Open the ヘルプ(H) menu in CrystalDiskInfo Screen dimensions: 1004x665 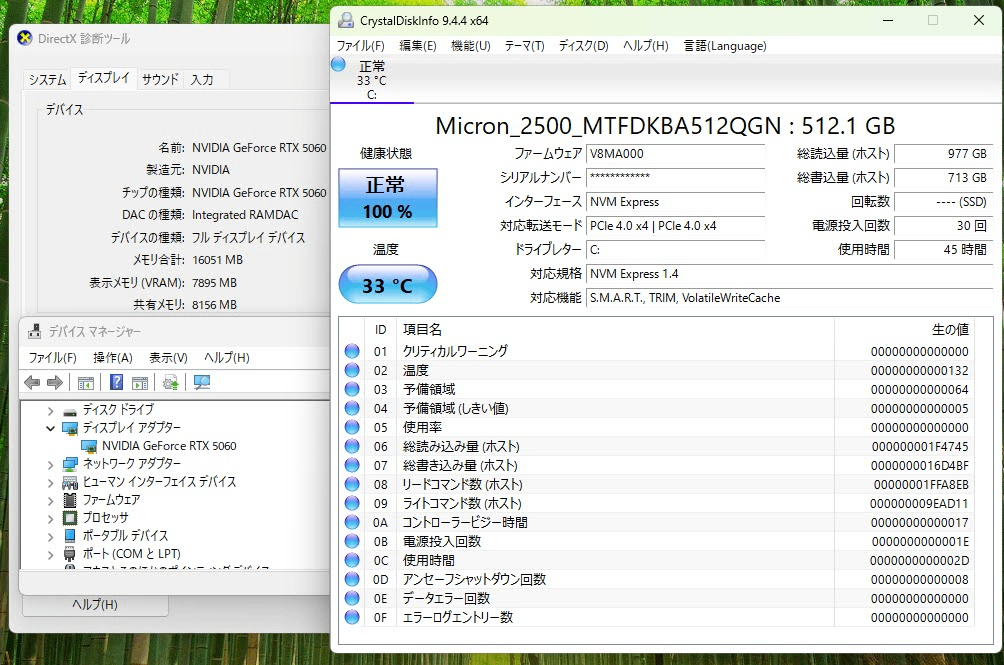coord(645,45)
